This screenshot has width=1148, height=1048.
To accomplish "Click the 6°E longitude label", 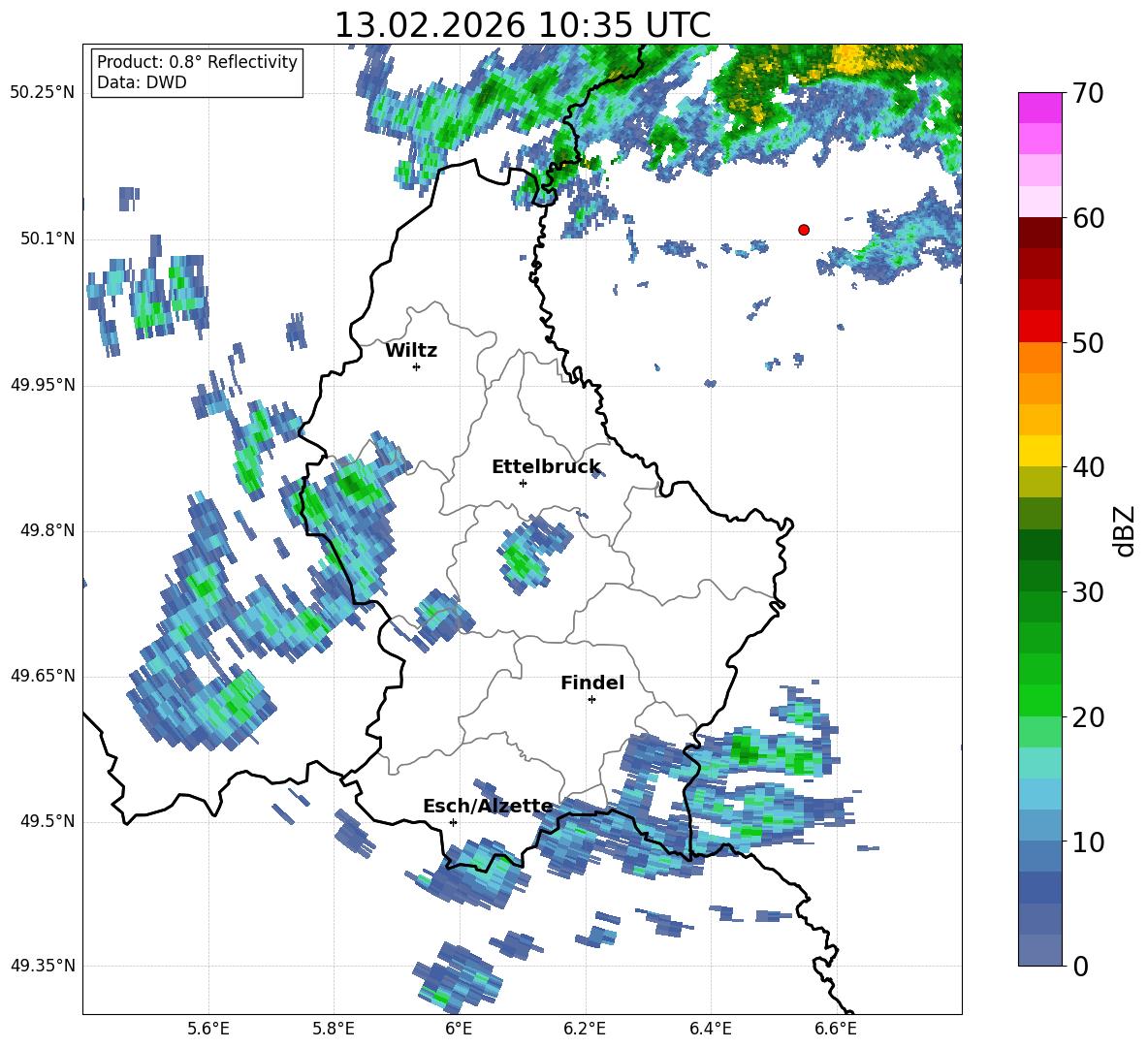I will tap(459, 1029).
